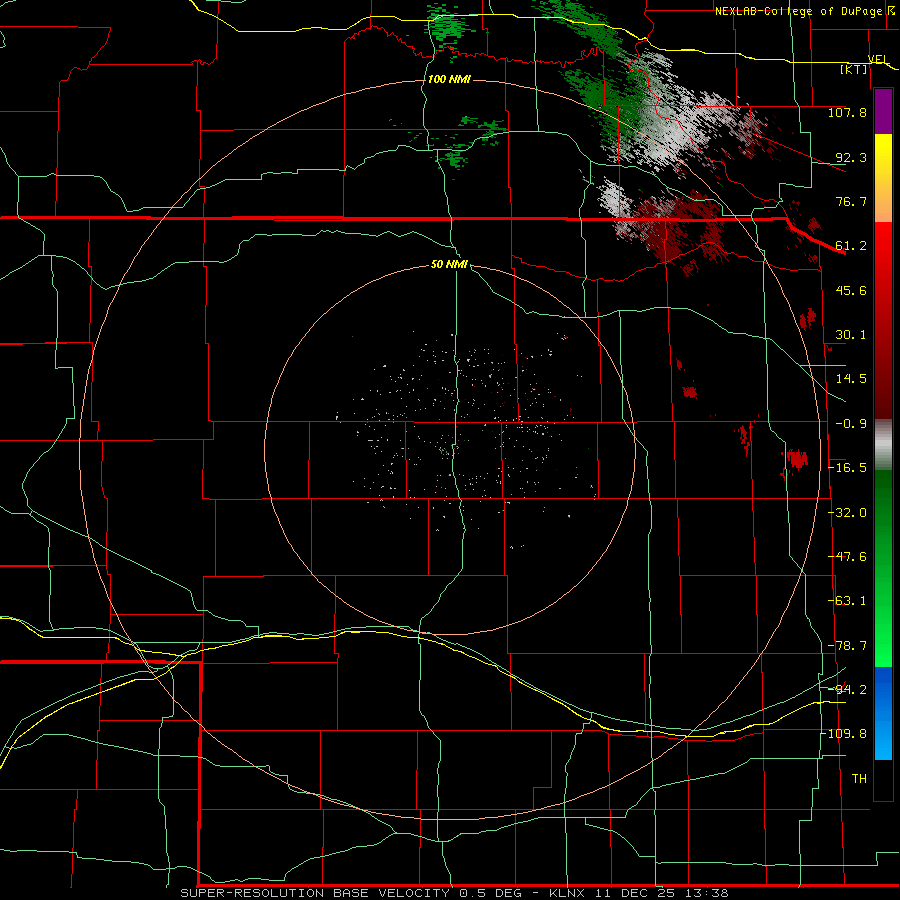Click the bright red segment of color scale
This screenshot has width=900, height=900.
(x=883, y=321)
